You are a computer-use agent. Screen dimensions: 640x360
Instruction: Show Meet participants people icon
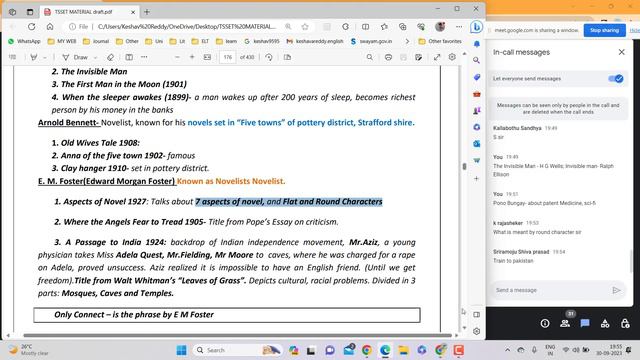coord(565,323)
